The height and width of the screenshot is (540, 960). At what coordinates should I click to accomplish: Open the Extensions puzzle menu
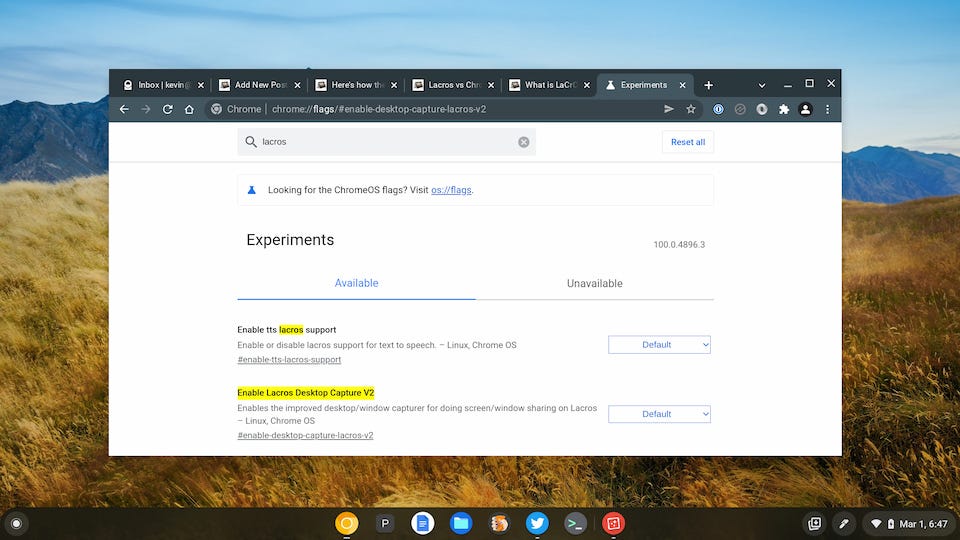click(x=784, y=109)
